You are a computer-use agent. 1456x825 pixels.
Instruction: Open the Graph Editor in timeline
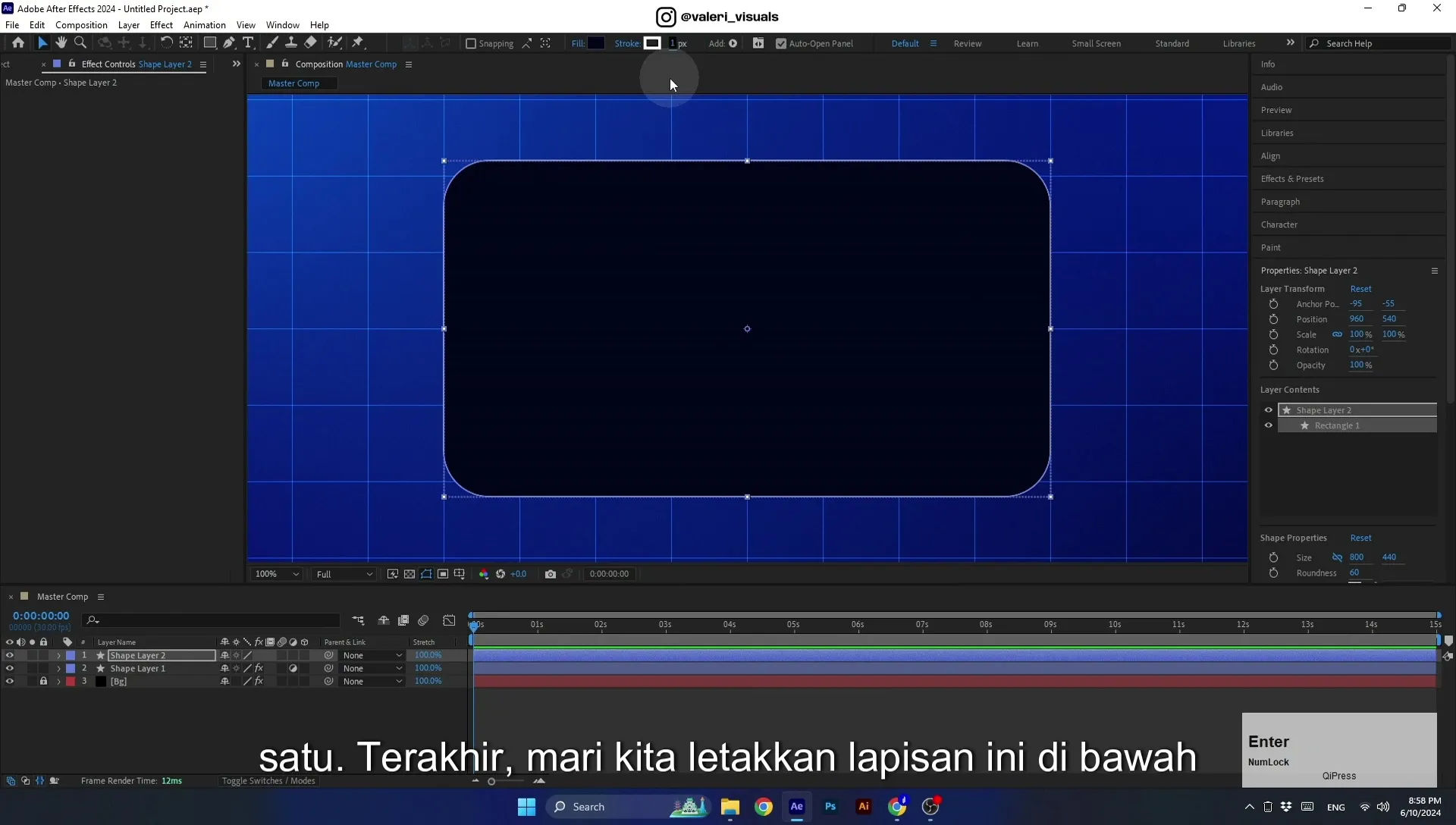click(x=449, y=620)
